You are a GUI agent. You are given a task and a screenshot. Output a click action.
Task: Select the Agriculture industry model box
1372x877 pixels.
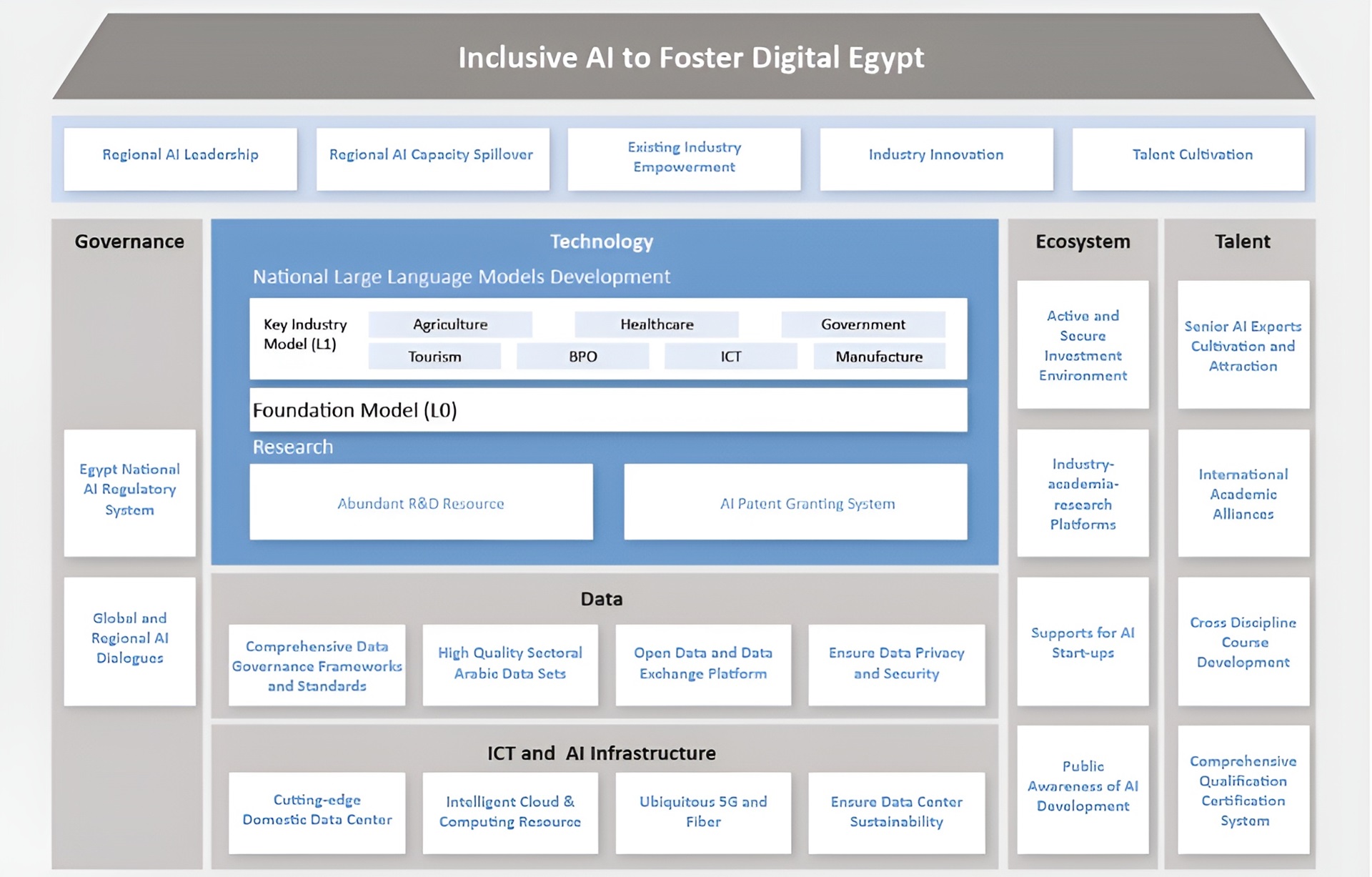tap(450, 324)
